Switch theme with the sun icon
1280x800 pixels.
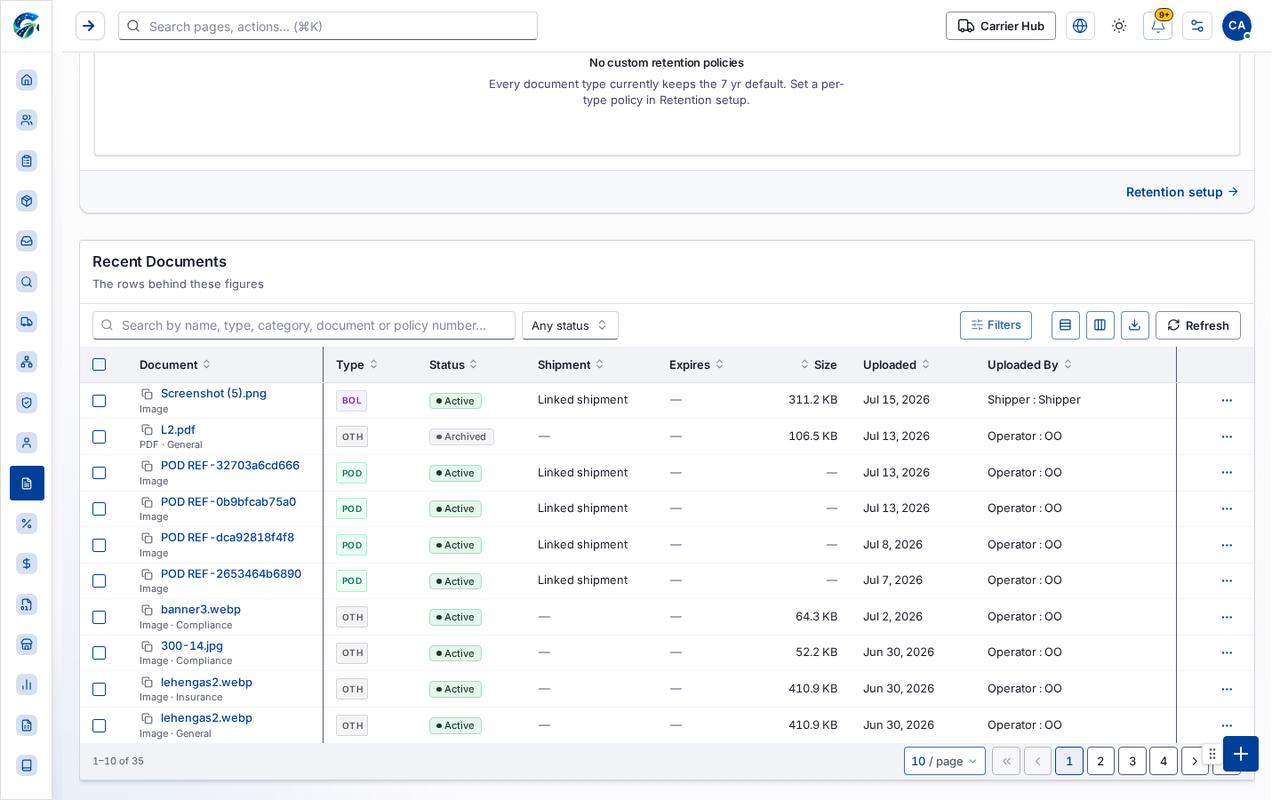click(x=1119, y=26)
